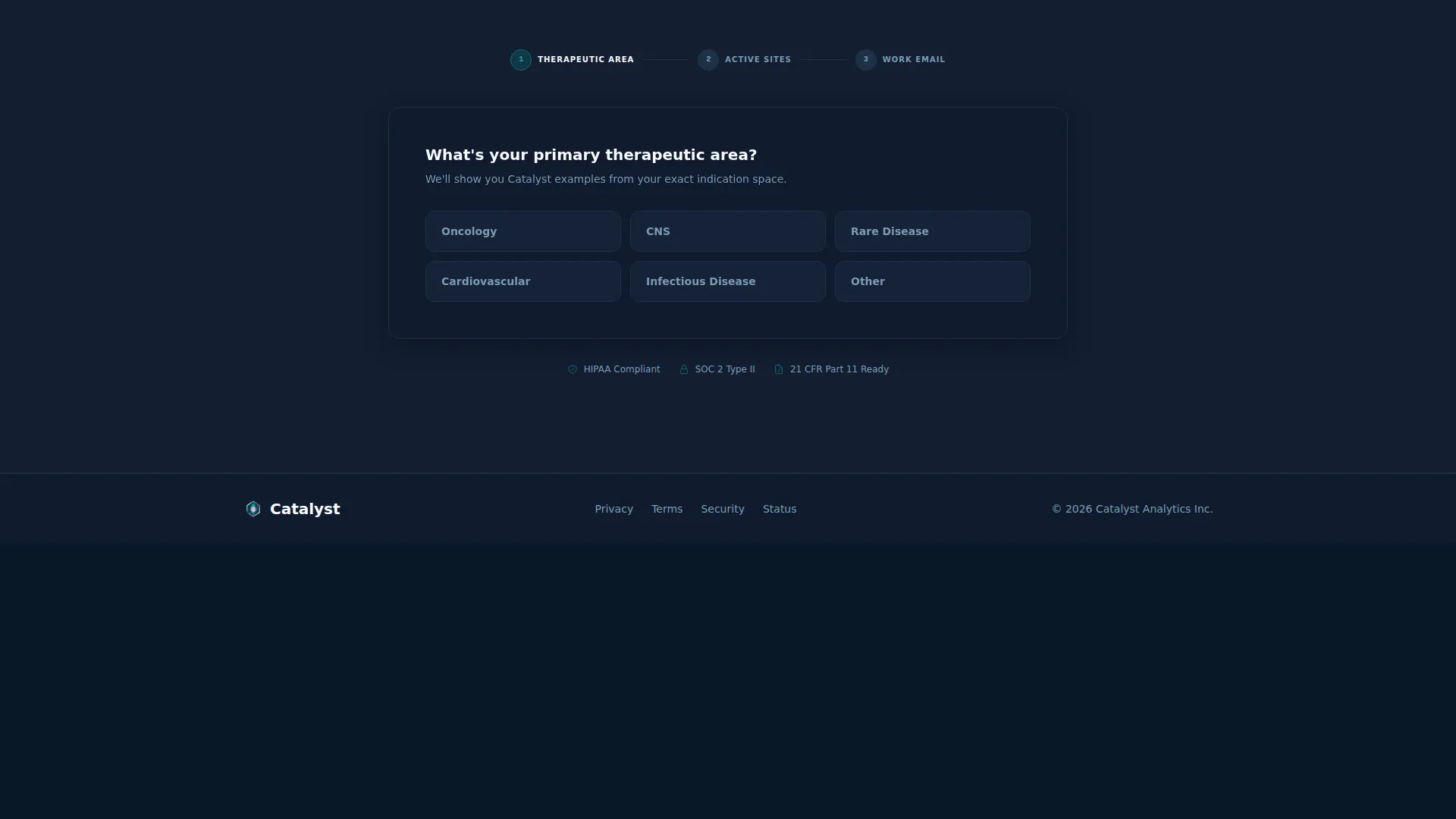Open the Terms footer link
Viewport: 1456px width, 819px height.
[x=667, y=509]
